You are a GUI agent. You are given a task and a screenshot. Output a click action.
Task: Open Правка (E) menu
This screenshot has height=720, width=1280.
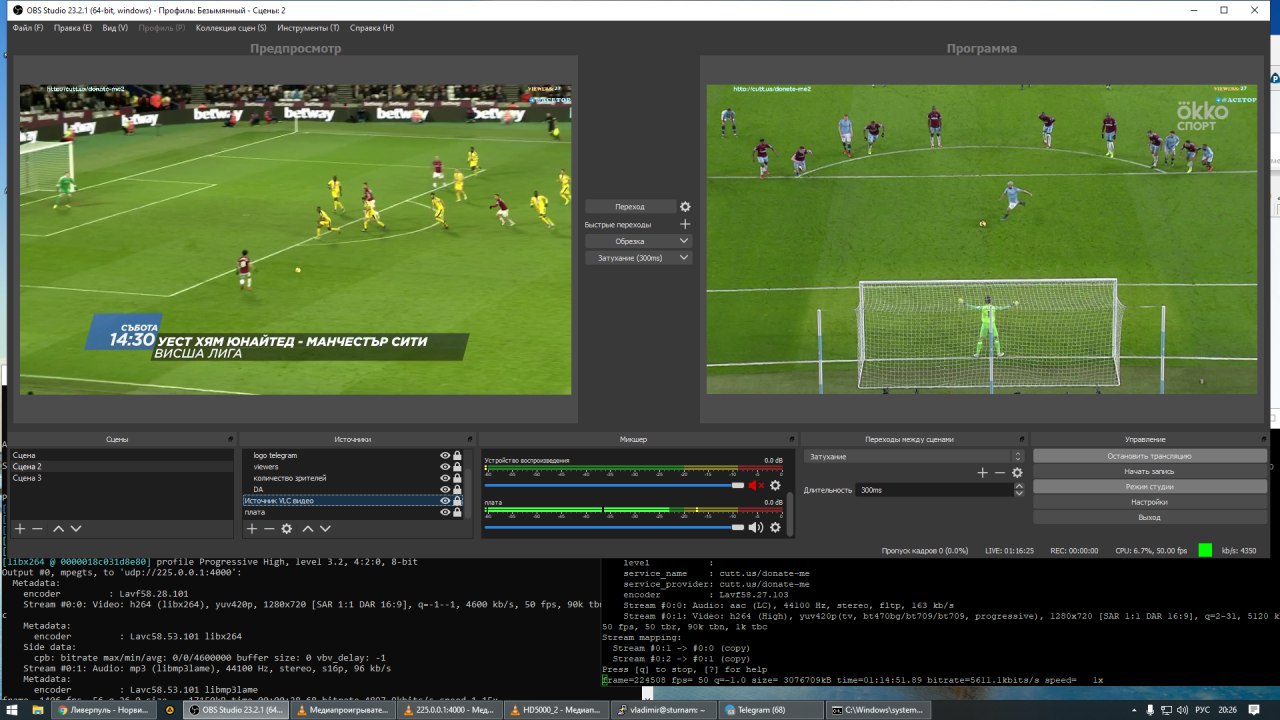point(73,28)
